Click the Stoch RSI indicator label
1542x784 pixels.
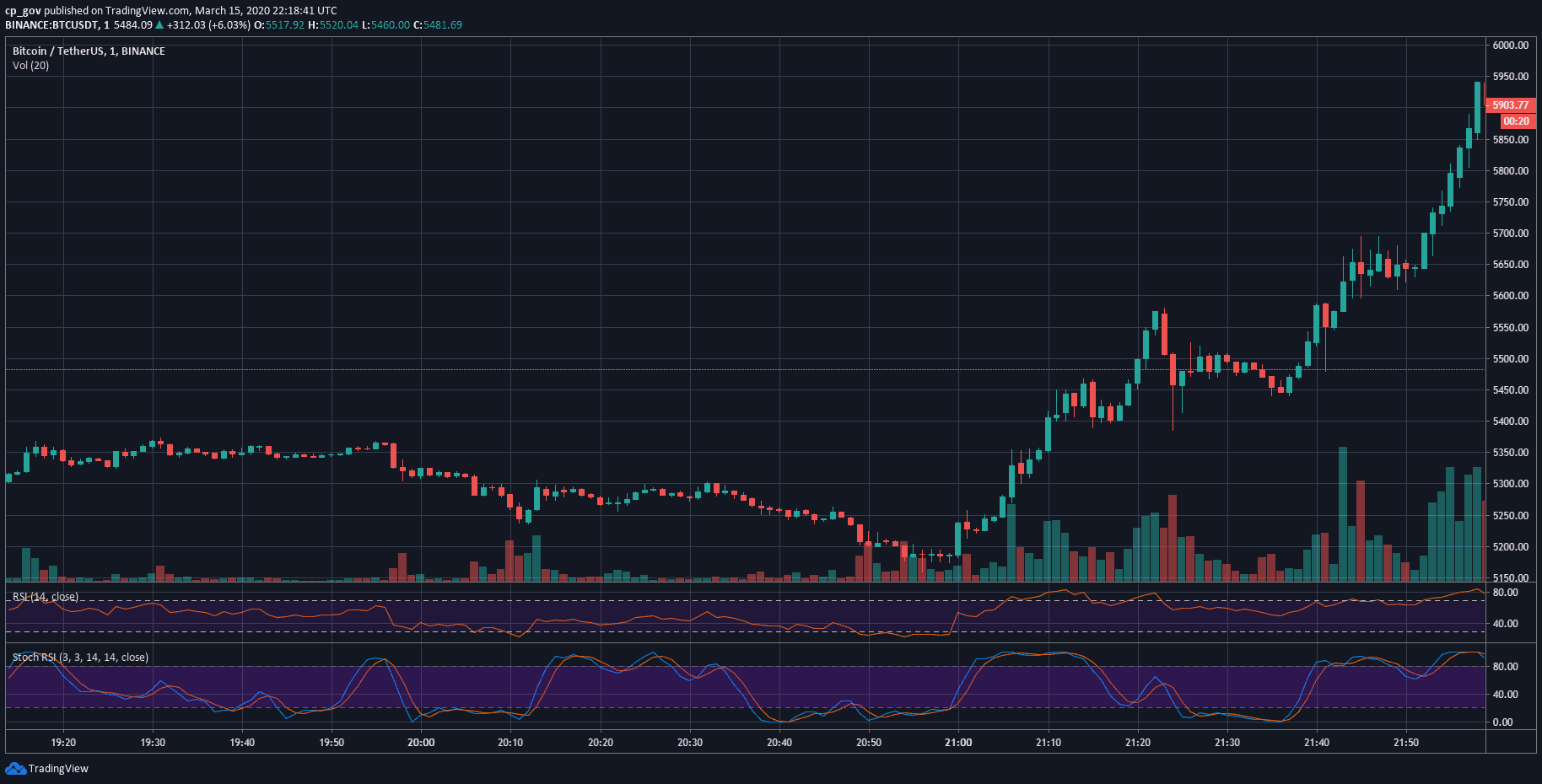pyautogui.click(x=80, y=658)
